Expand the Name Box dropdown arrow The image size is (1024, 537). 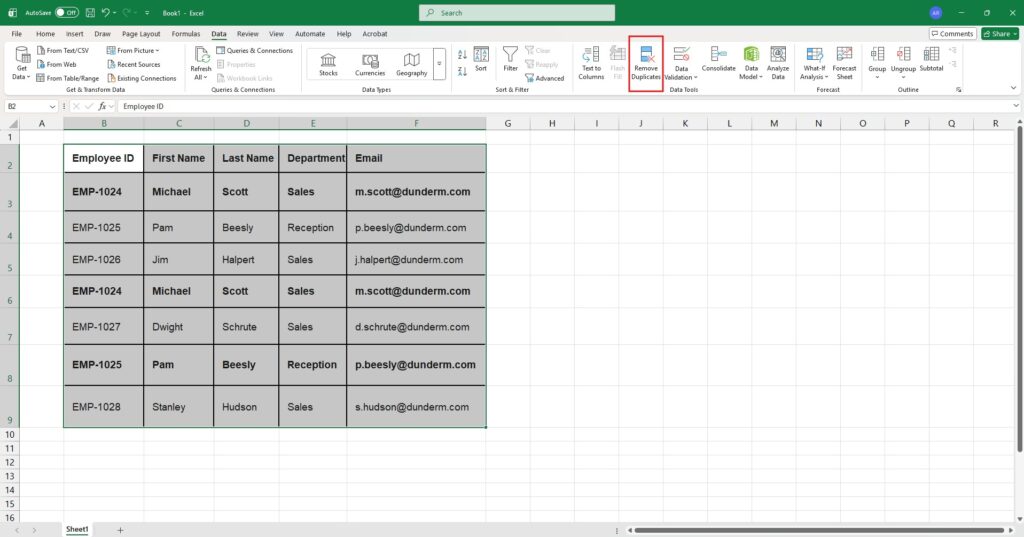click(52, 105)
